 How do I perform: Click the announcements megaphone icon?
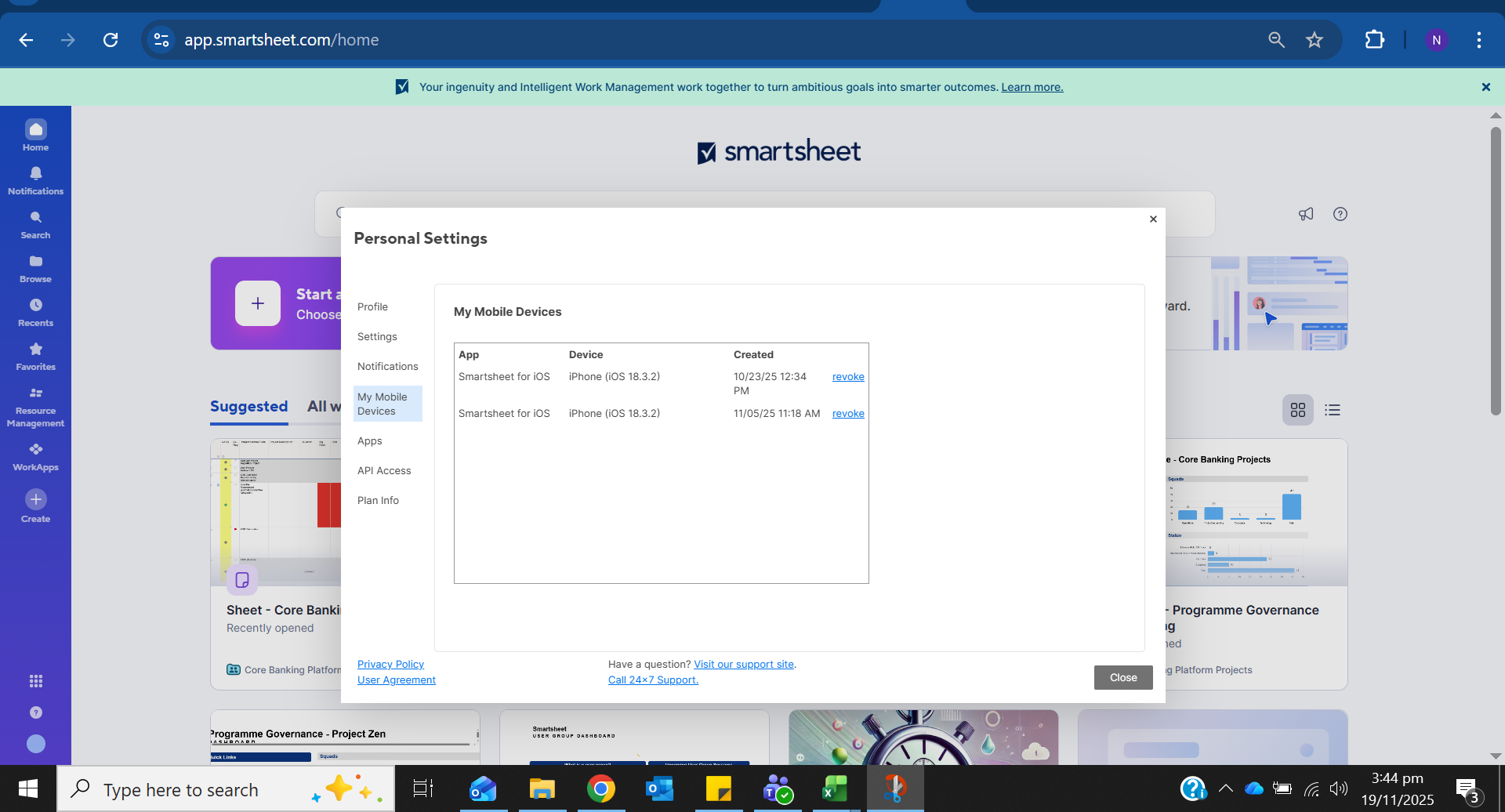1306,214
